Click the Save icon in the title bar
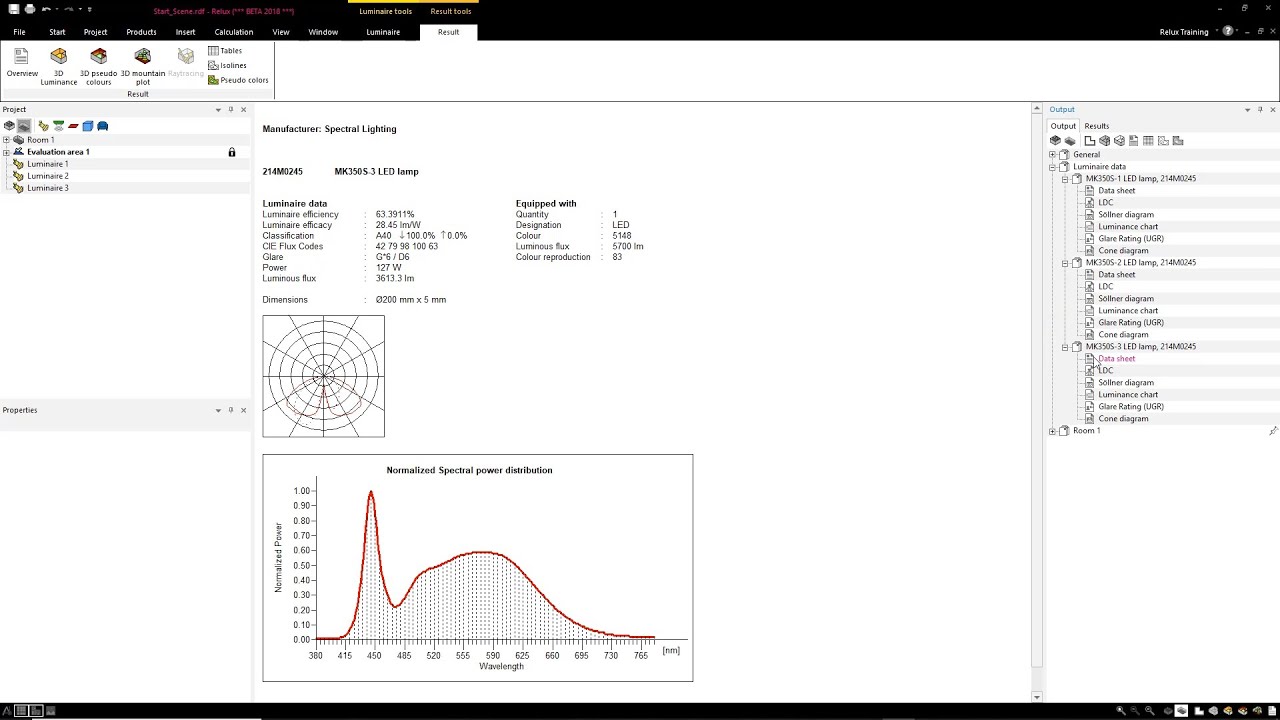The height and width of the screenshot is (720, 1280). pos(14,9)
